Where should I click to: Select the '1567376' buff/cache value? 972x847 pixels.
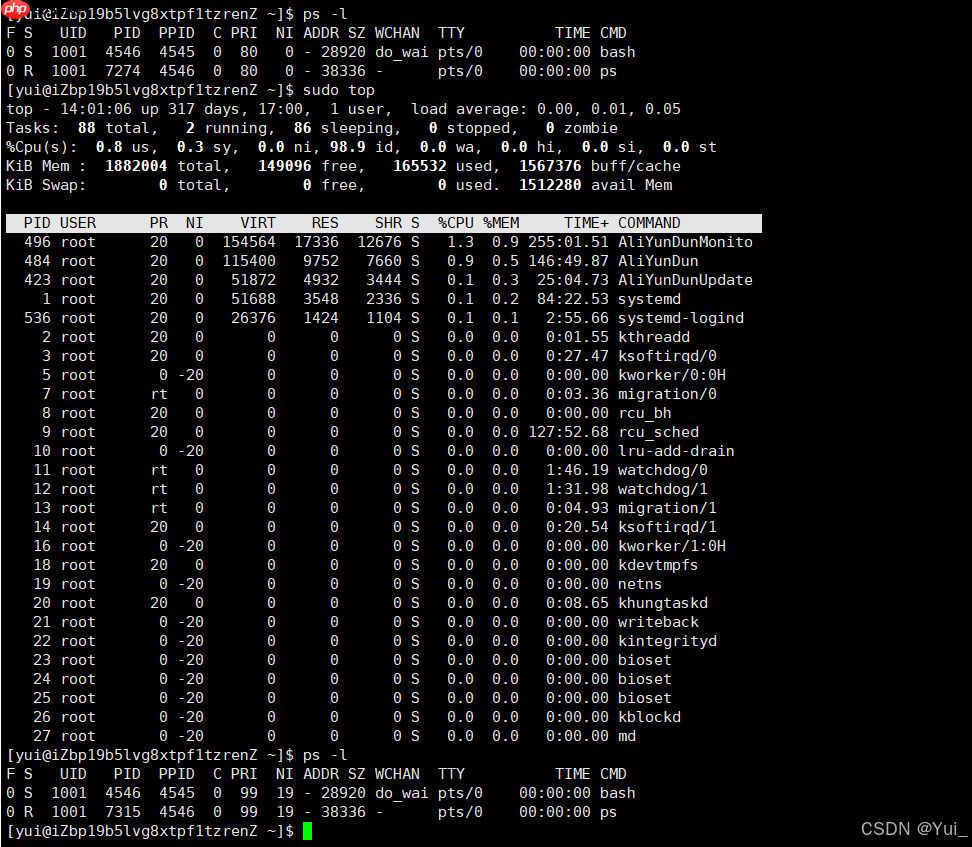pyautogui.click(x=550, y=166)
